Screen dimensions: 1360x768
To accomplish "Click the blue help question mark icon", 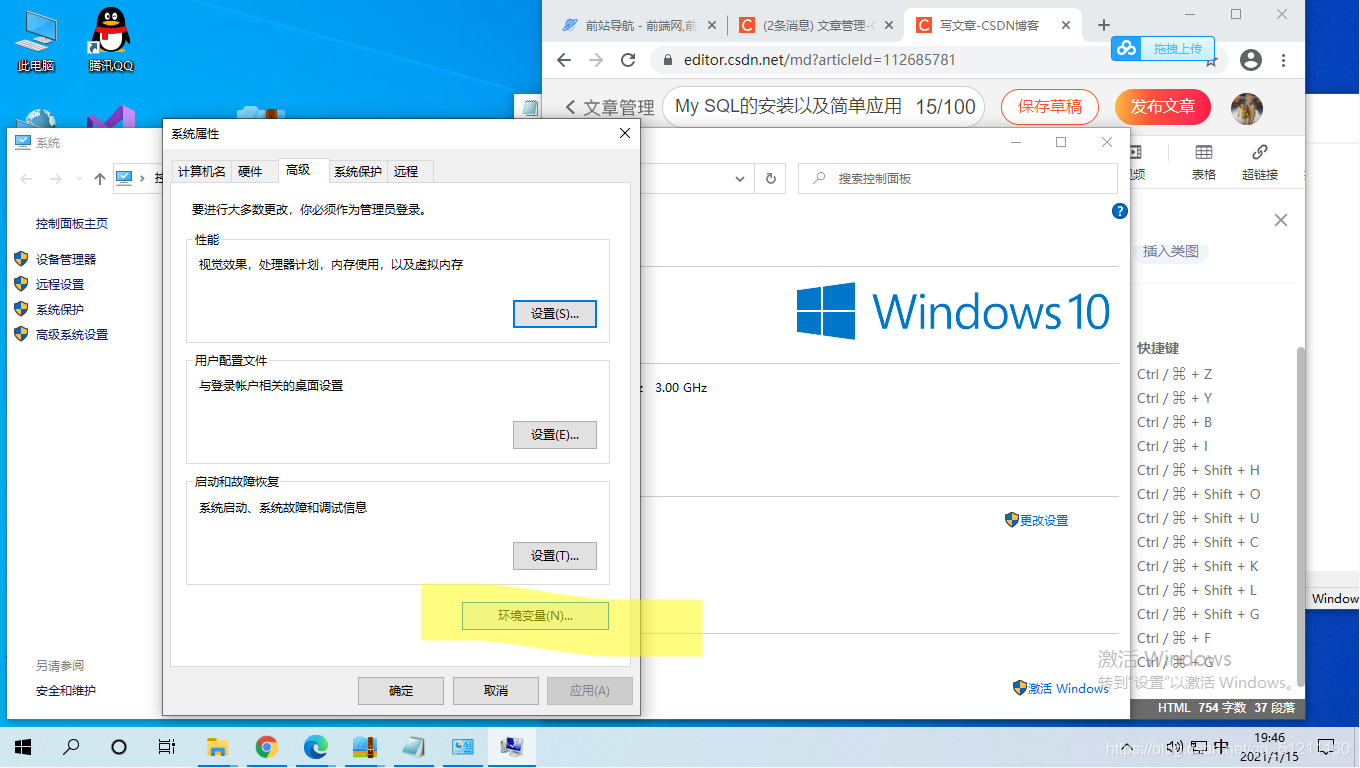I will click(x=1120, y=211).
